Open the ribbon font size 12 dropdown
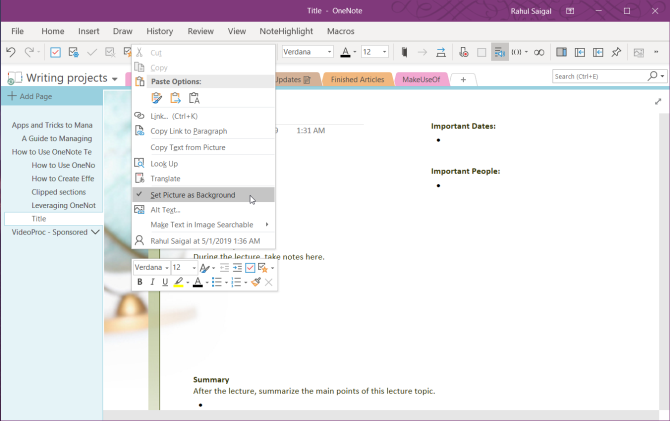Image resolution: width=670 pixels, height=421 pixels. tap(385, 52)
